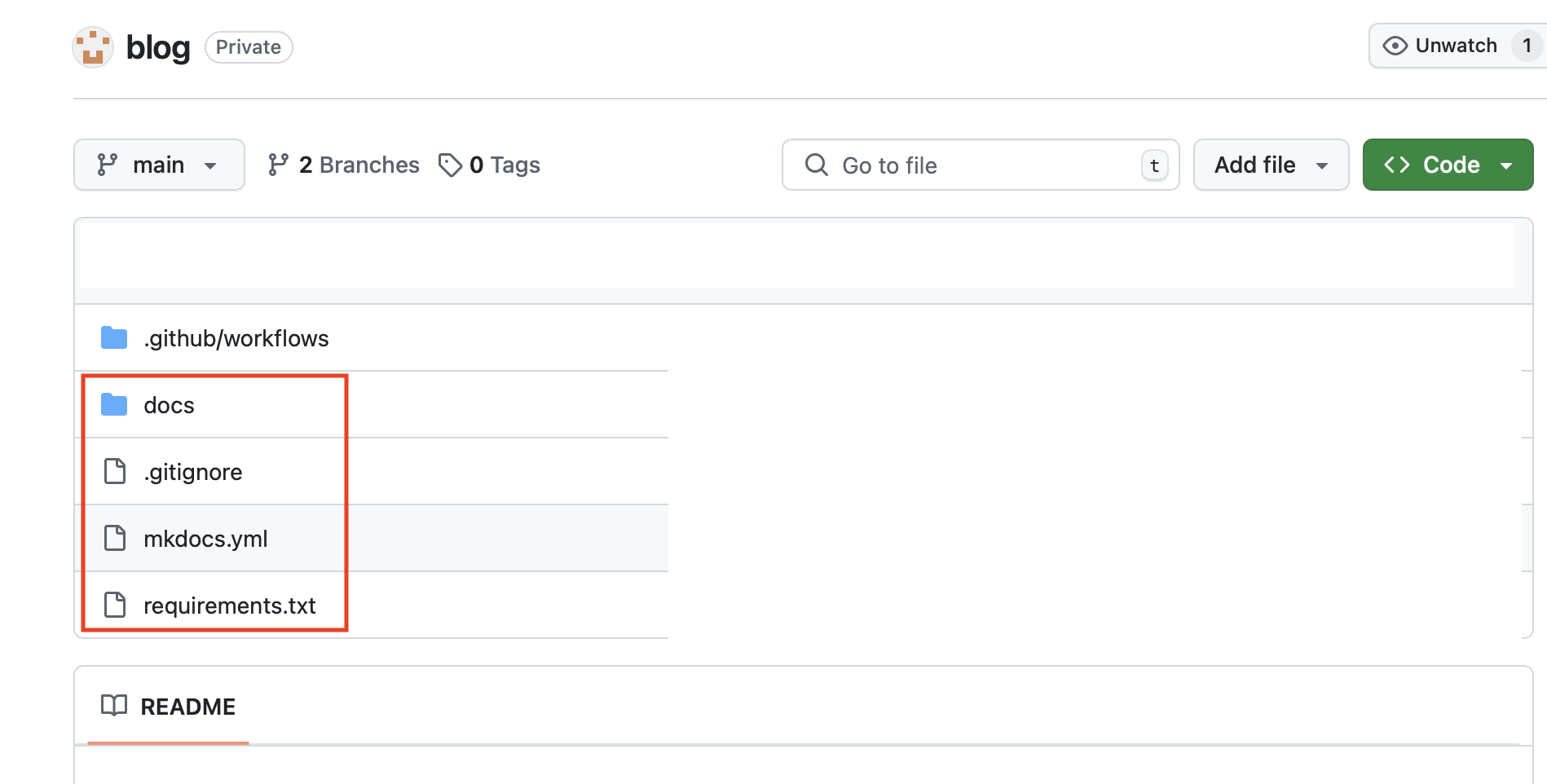Screen dimensions: 1547x784
Task: Click the blog repository avatar icon
Action: point(93,47)
